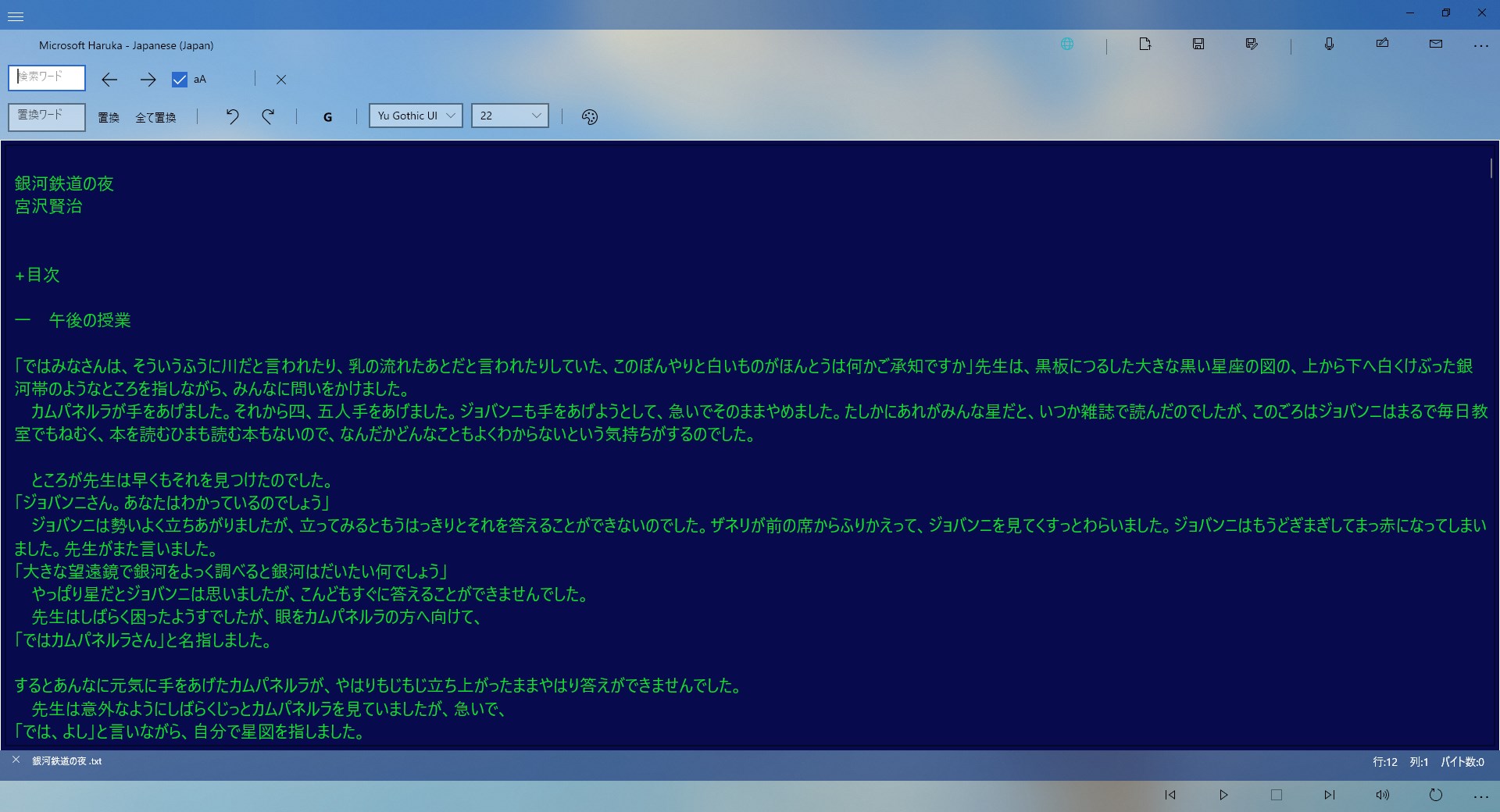The width and height of the screenshot is (1500, 812).
Task: Find previous match with left arrow
Action: click(109, 80)
